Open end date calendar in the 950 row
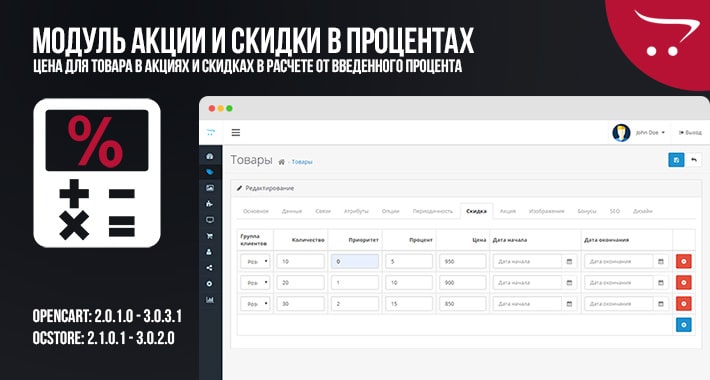710x380 pixels. click(x=661, y=261)
